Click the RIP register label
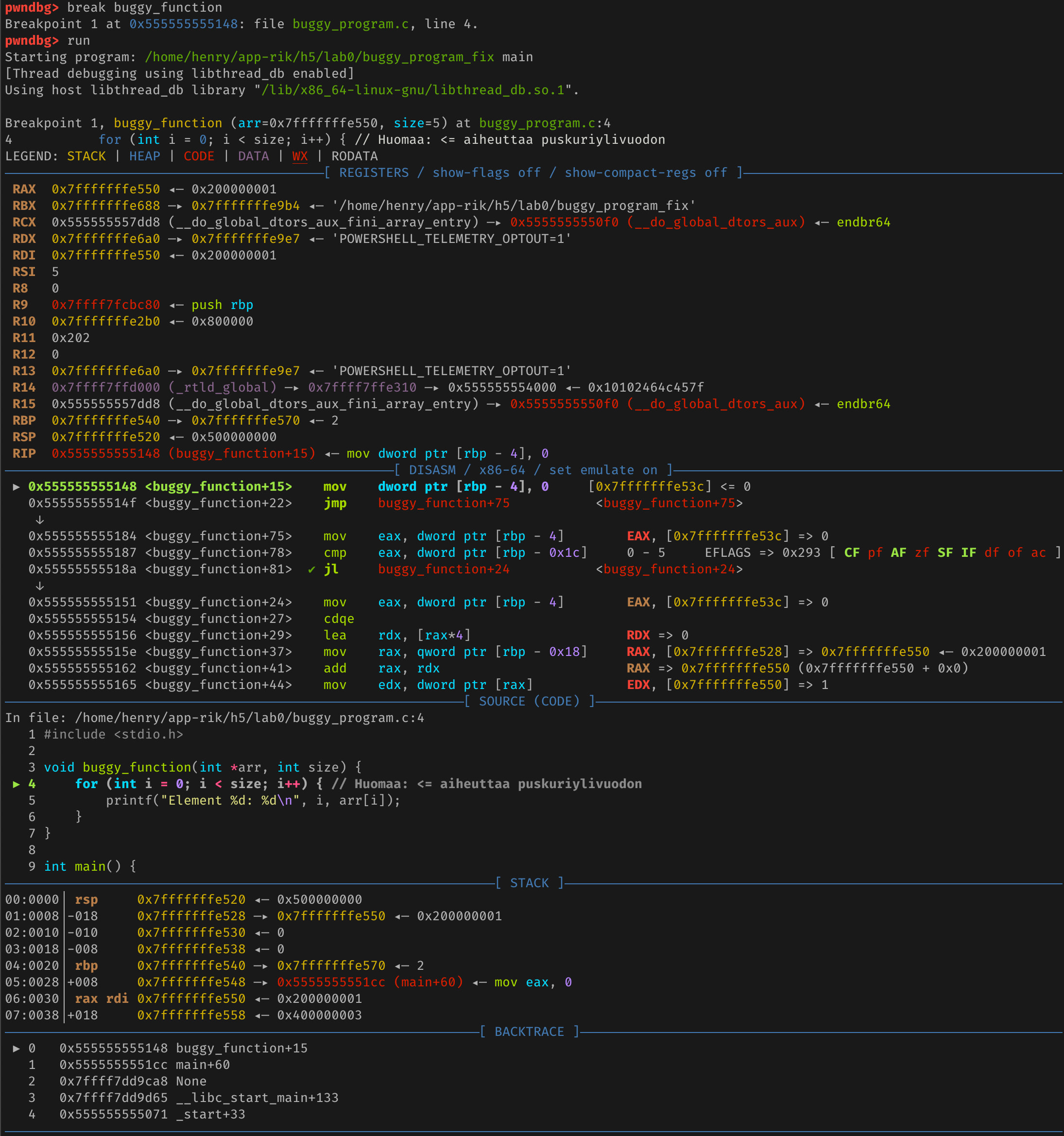Image resolution: width=1064 pixels, height=1136 pixels. [24, 453]
